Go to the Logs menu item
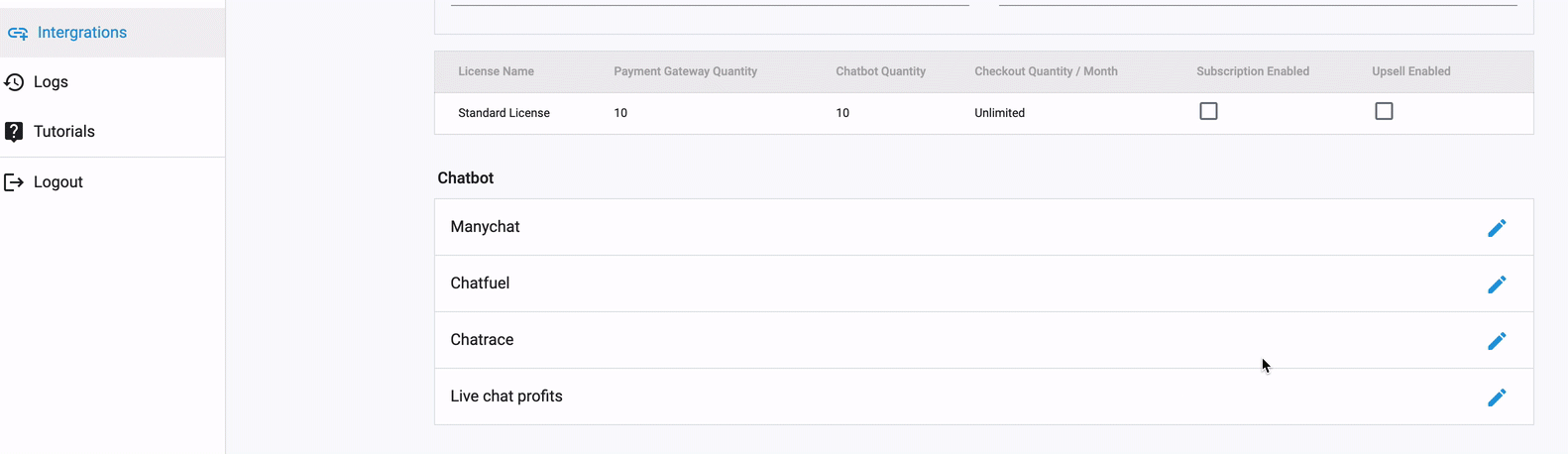 pyautogui.click(x=51, y=82)
